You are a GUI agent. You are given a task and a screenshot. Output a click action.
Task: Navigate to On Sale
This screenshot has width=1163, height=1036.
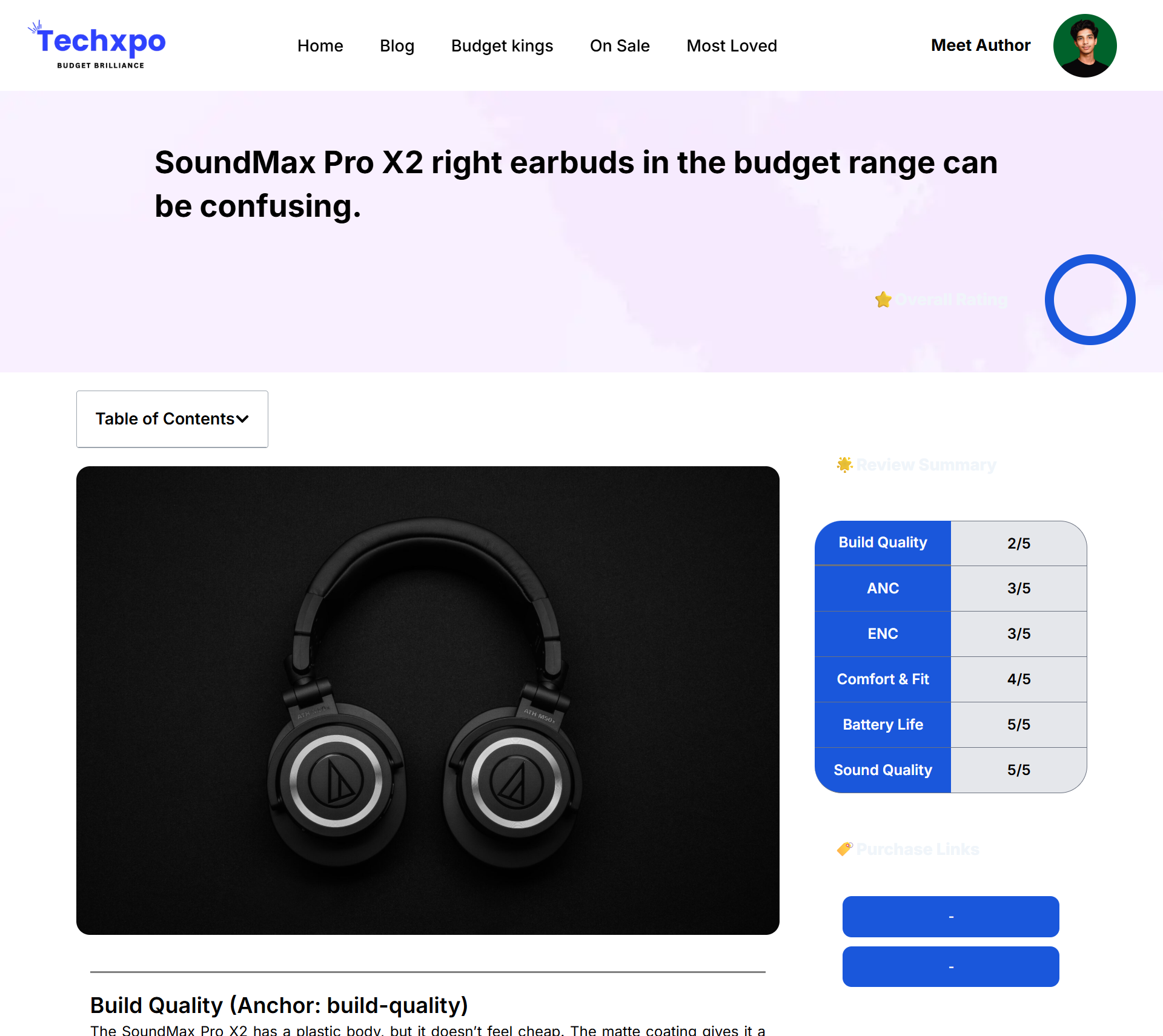620,46
